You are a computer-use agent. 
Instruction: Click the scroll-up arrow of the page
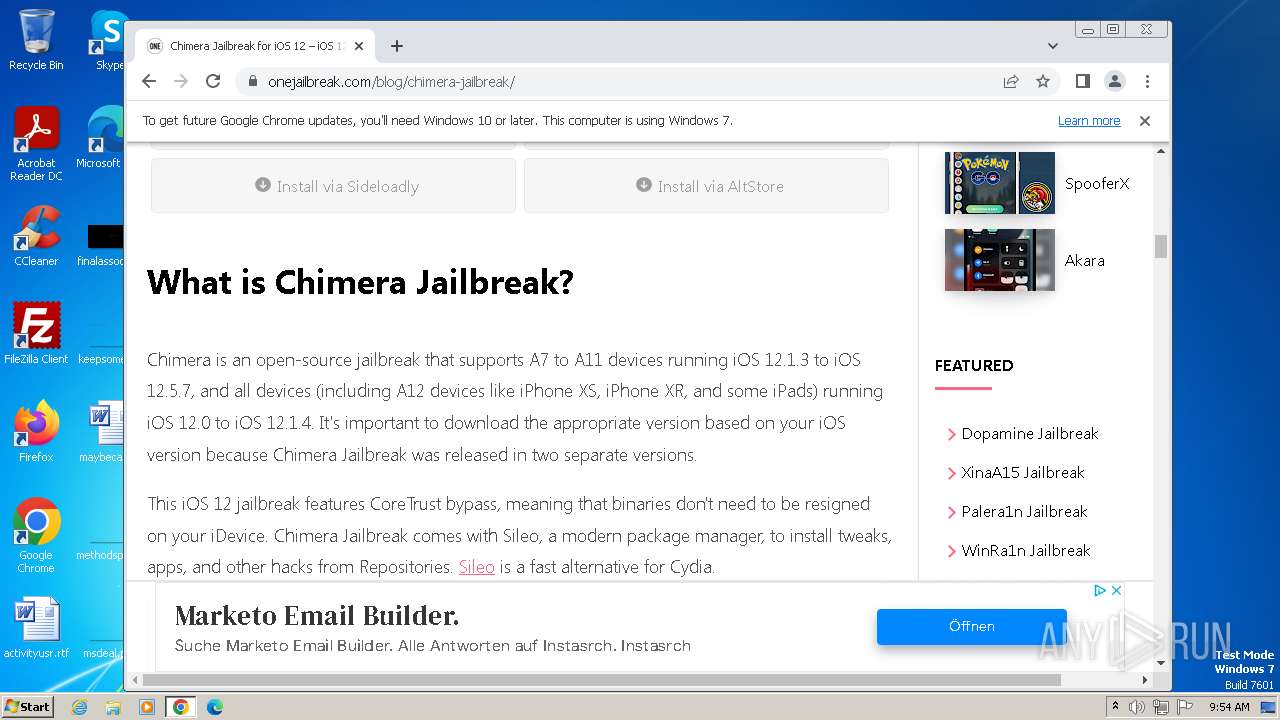[x=1161, y=151]
